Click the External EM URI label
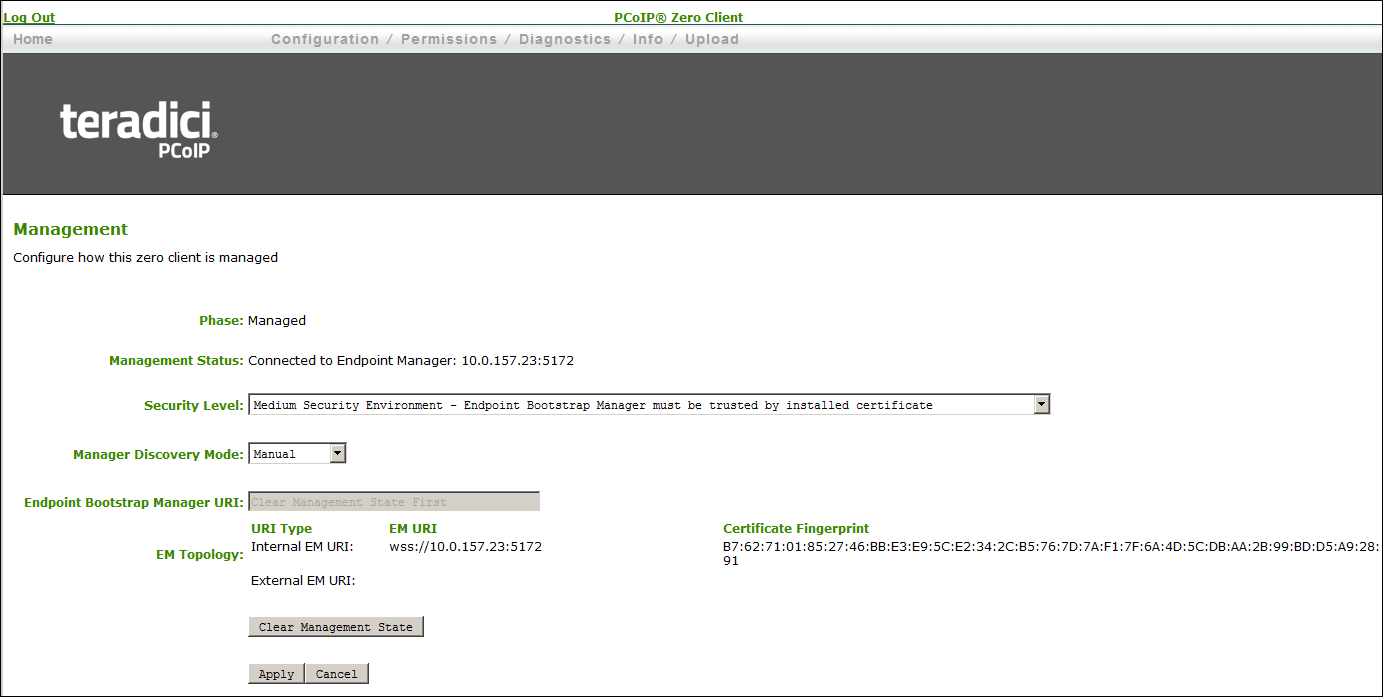This screenshot has width=1383, height=697. 303,580
